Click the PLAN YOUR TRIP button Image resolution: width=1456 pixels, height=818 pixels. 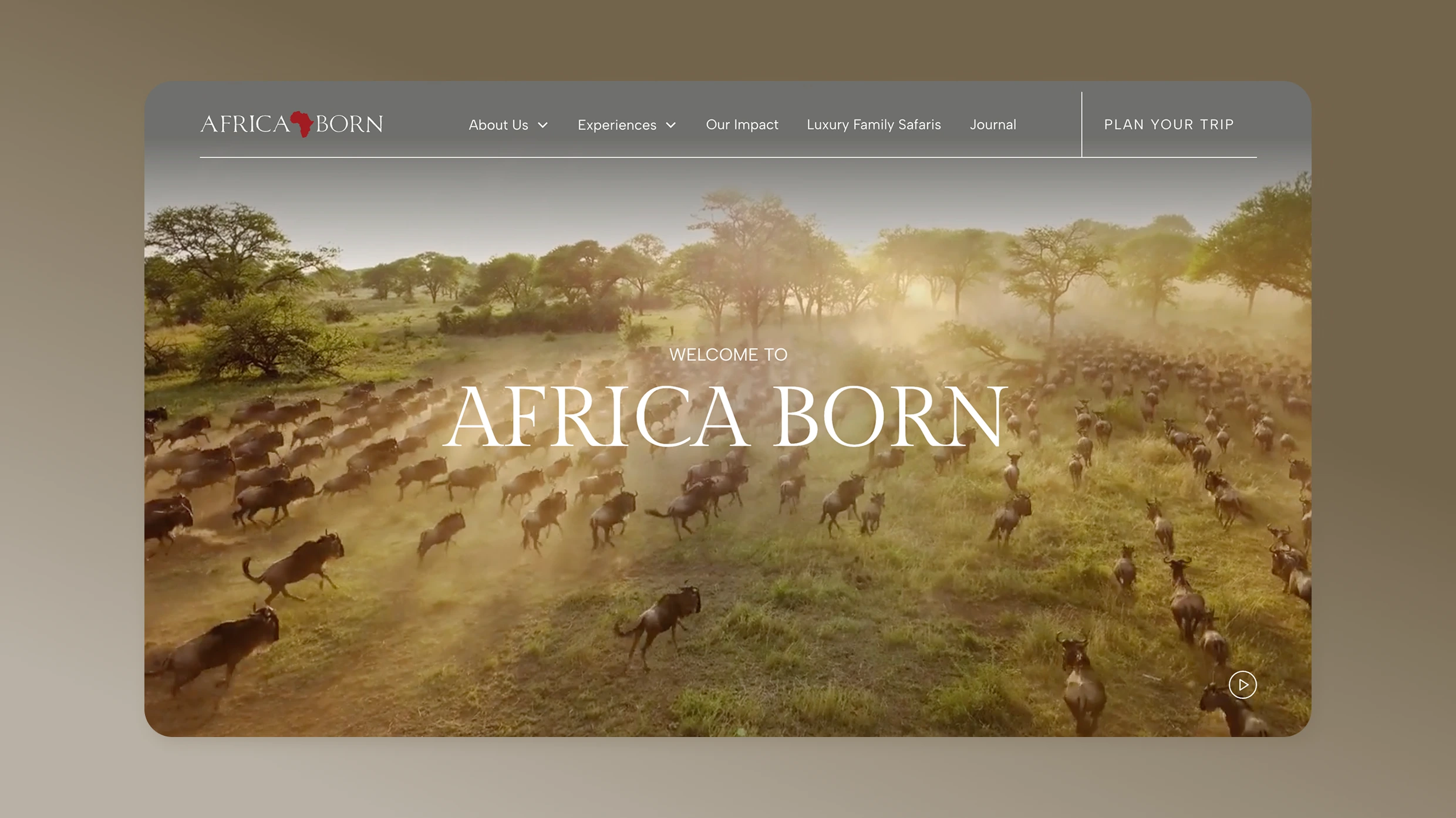point(1169,124)
